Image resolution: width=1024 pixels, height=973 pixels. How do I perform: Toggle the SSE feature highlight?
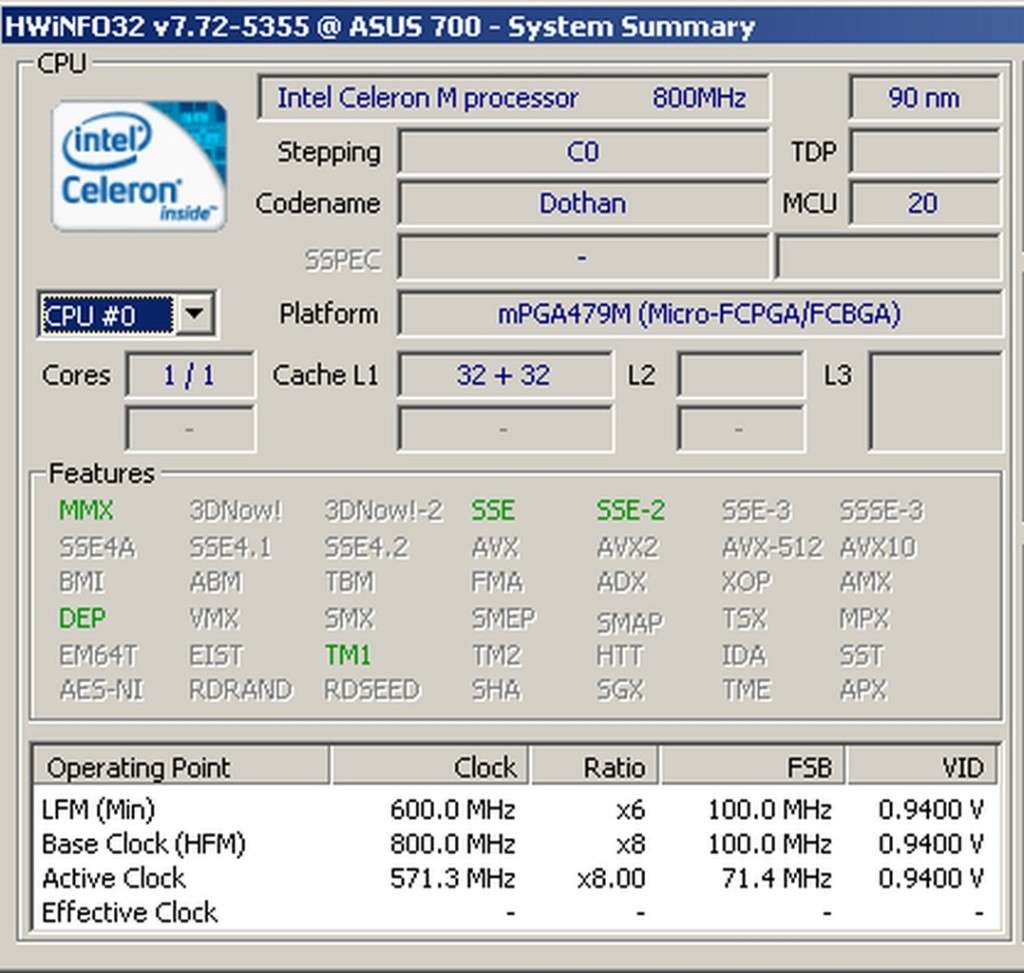[493, 511]
